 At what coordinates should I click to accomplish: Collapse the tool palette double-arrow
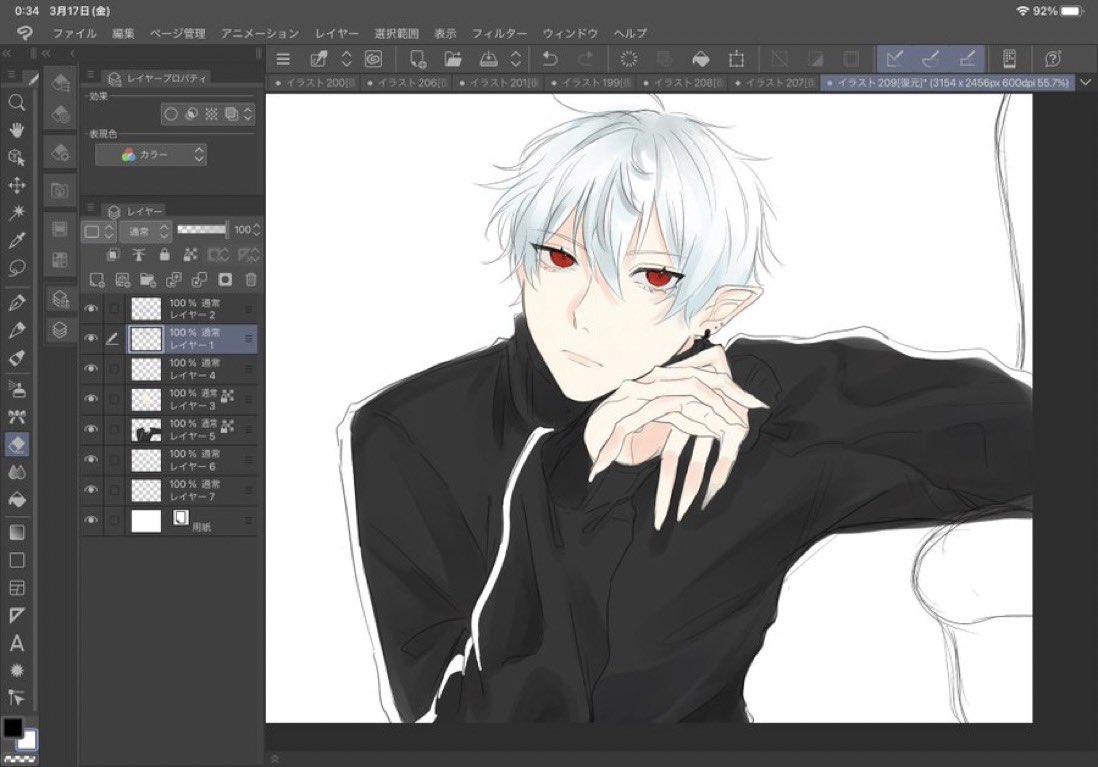[7, 53]
